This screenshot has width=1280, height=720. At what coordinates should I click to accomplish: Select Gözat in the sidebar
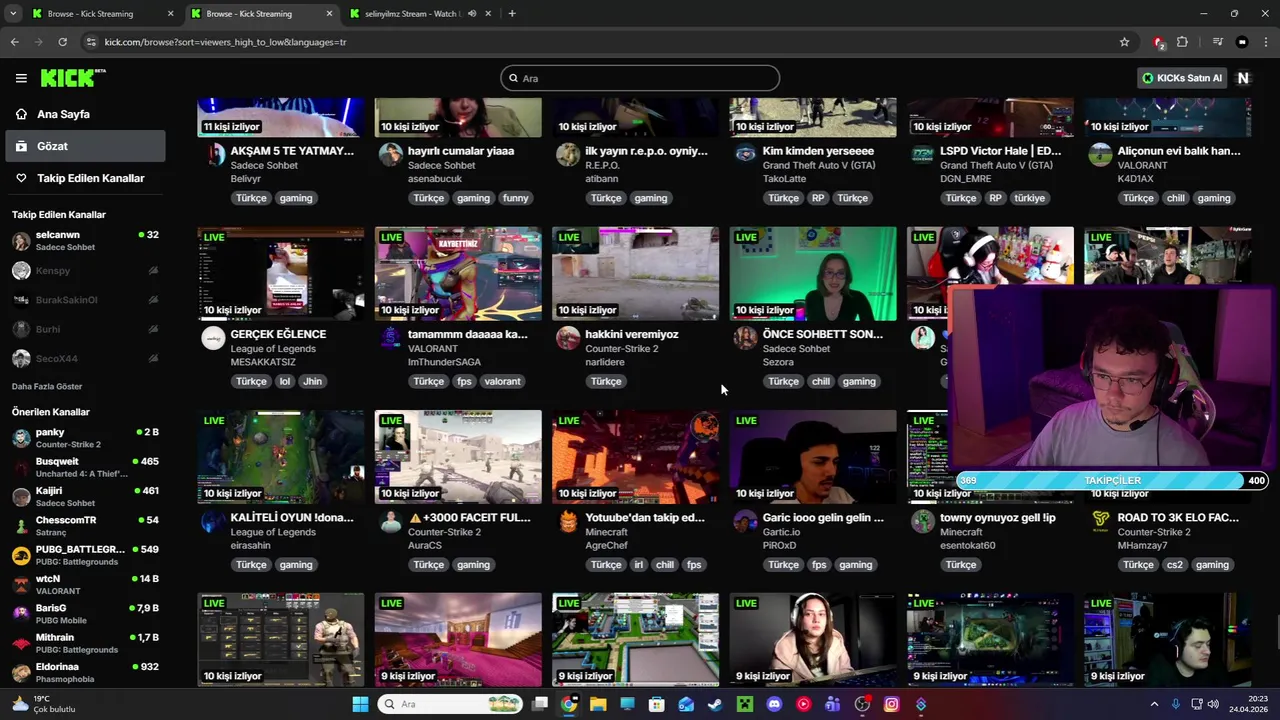[83, 146]
